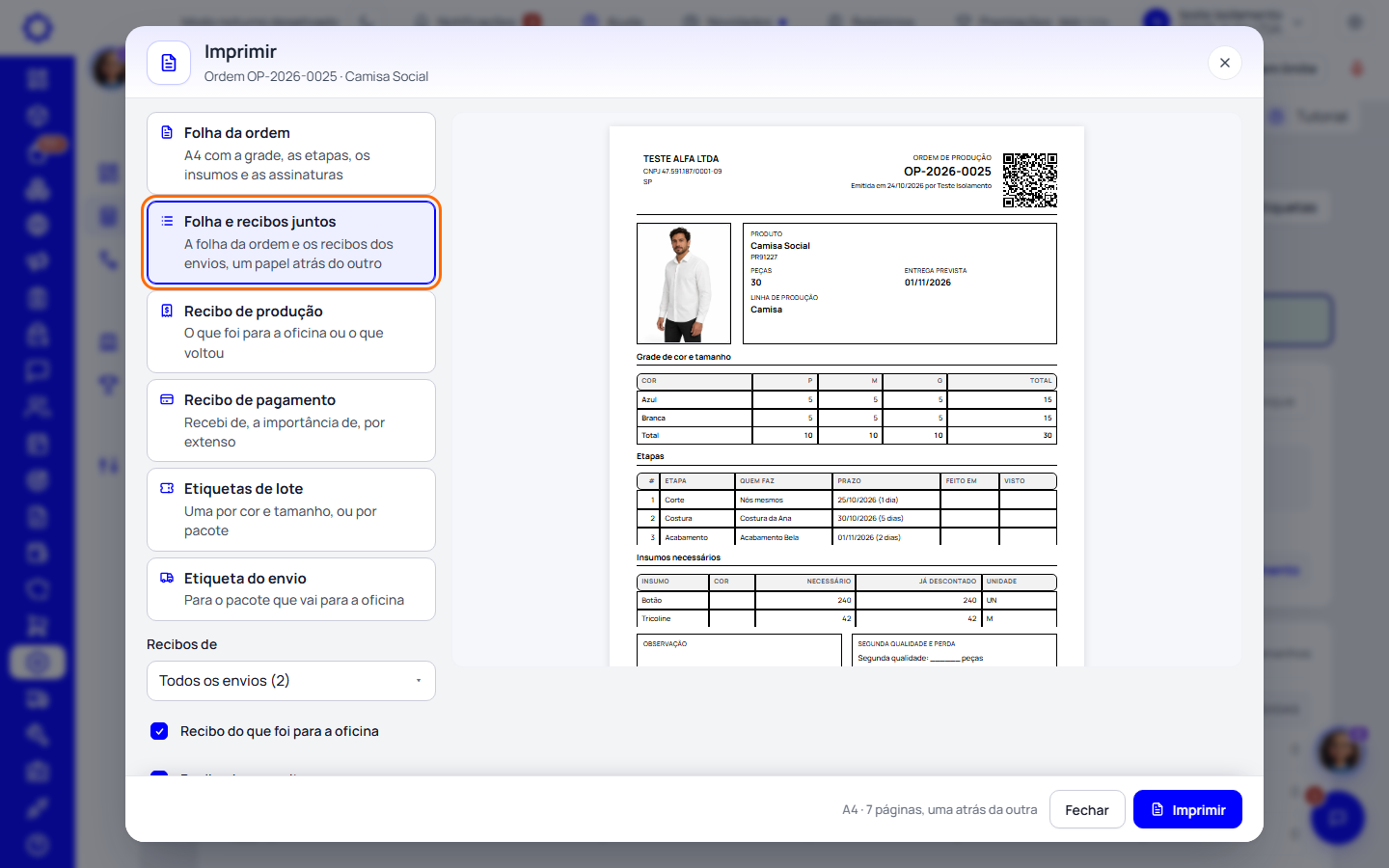Choose Etiqueta do envio option

click(x=290, y=589)
